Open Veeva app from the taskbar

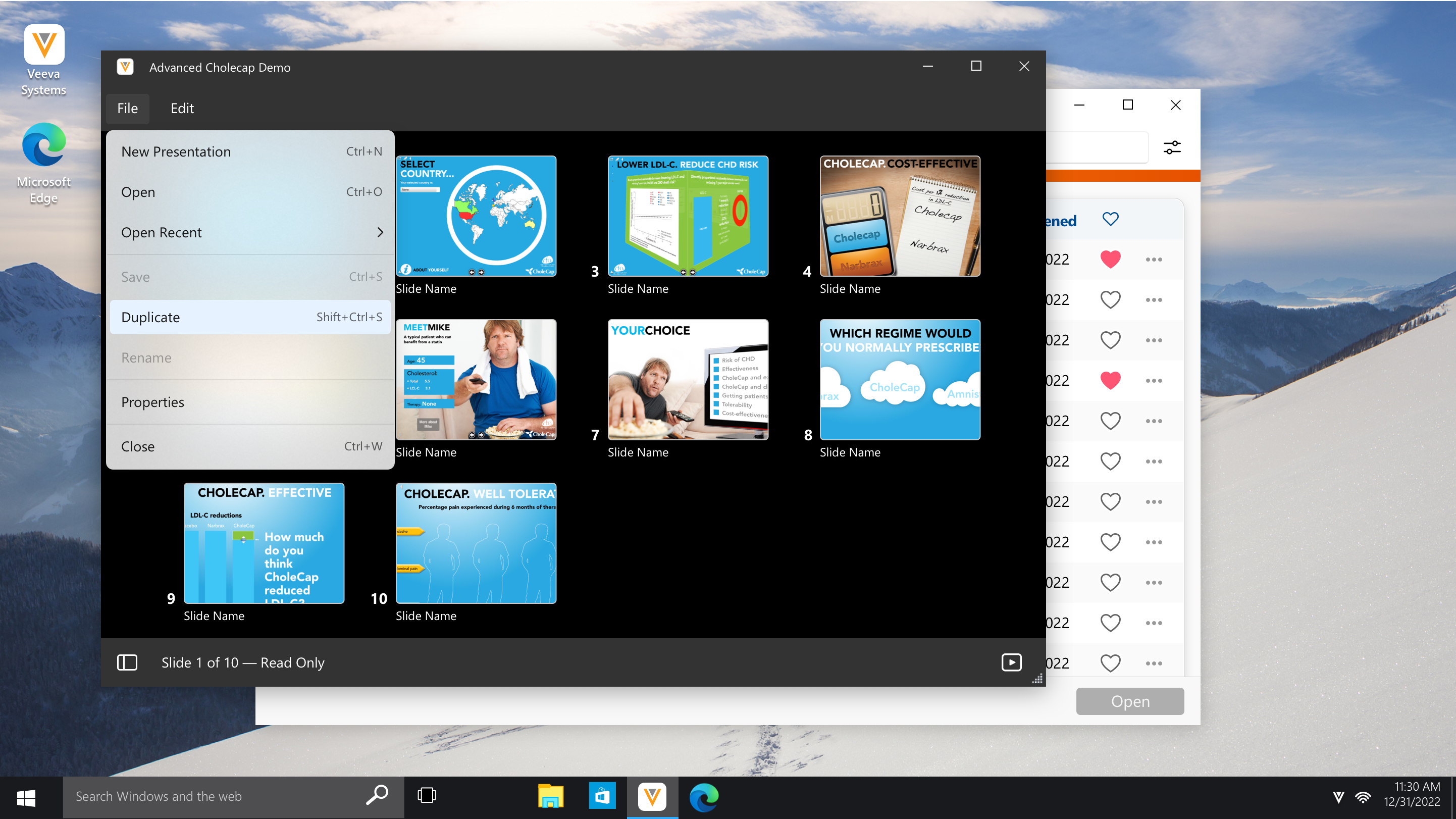pyautogui.click(x=652, y=796)
